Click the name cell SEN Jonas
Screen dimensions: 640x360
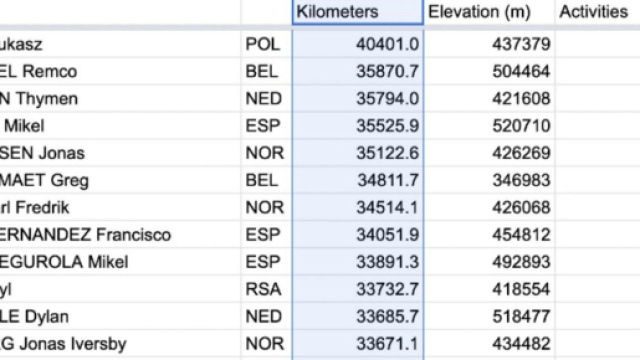[120, 153]
